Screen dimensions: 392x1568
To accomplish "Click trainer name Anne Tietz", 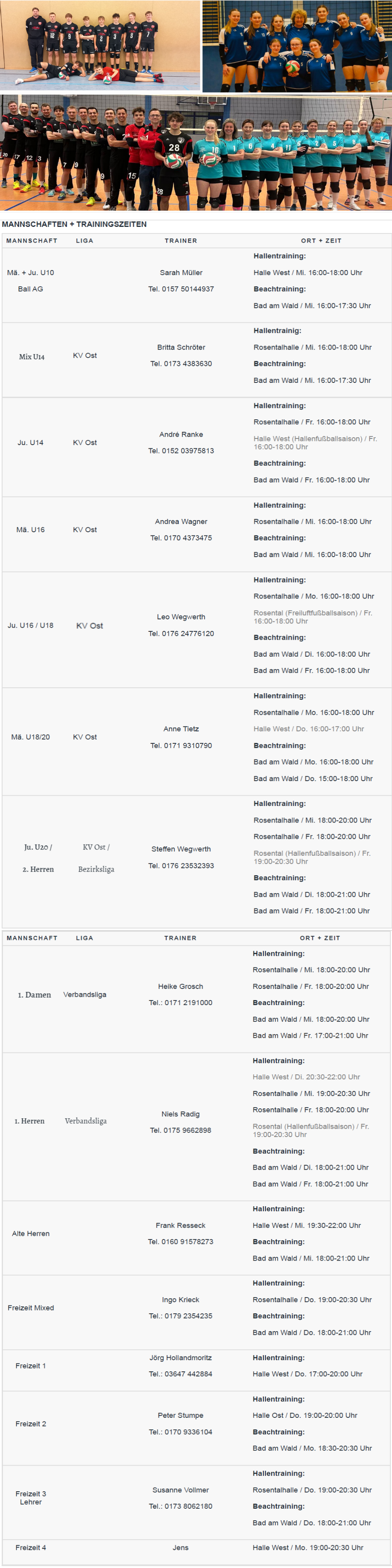I will point(181,728).
